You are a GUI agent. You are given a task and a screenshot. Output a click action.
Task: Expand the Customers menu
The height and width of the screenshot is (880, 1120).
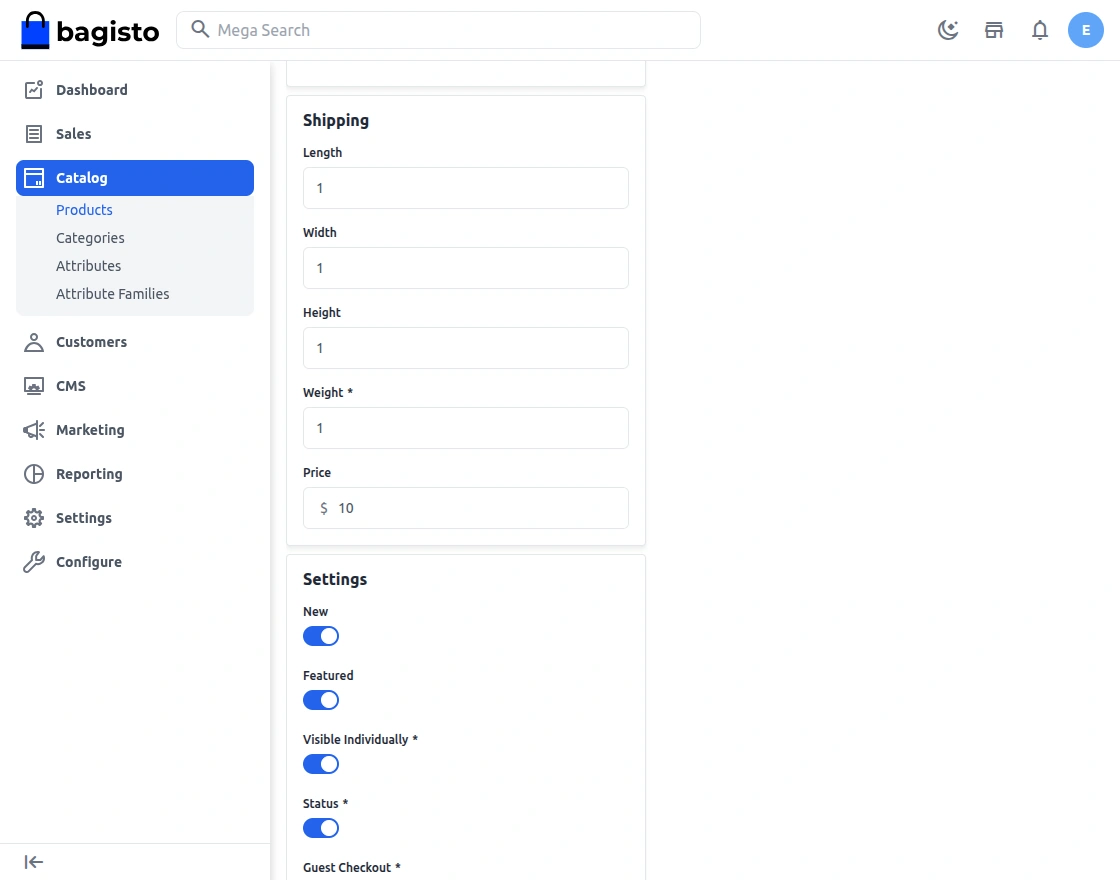click(91, 342)
